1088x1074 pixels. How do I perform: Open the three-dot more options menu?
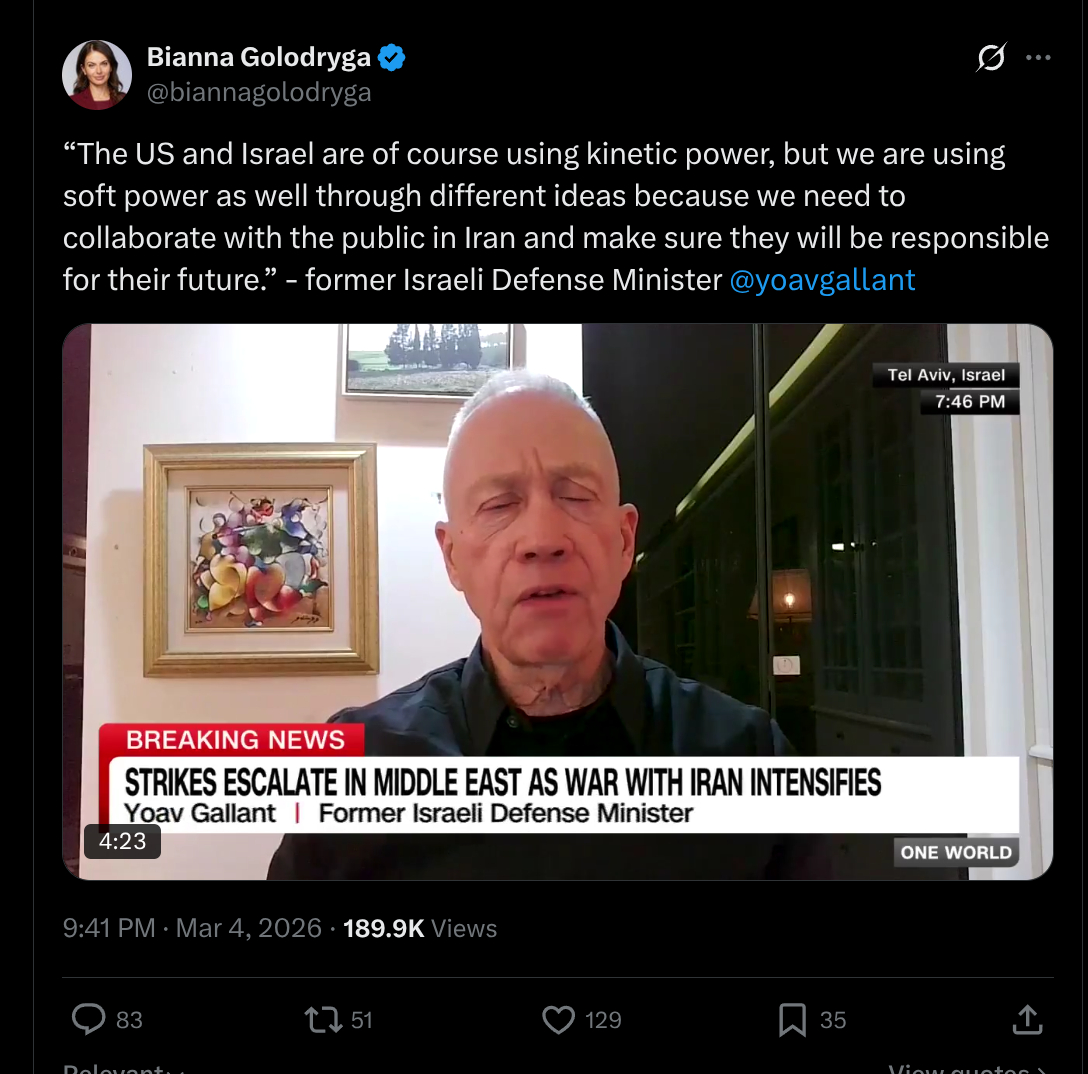(1038, 58)
